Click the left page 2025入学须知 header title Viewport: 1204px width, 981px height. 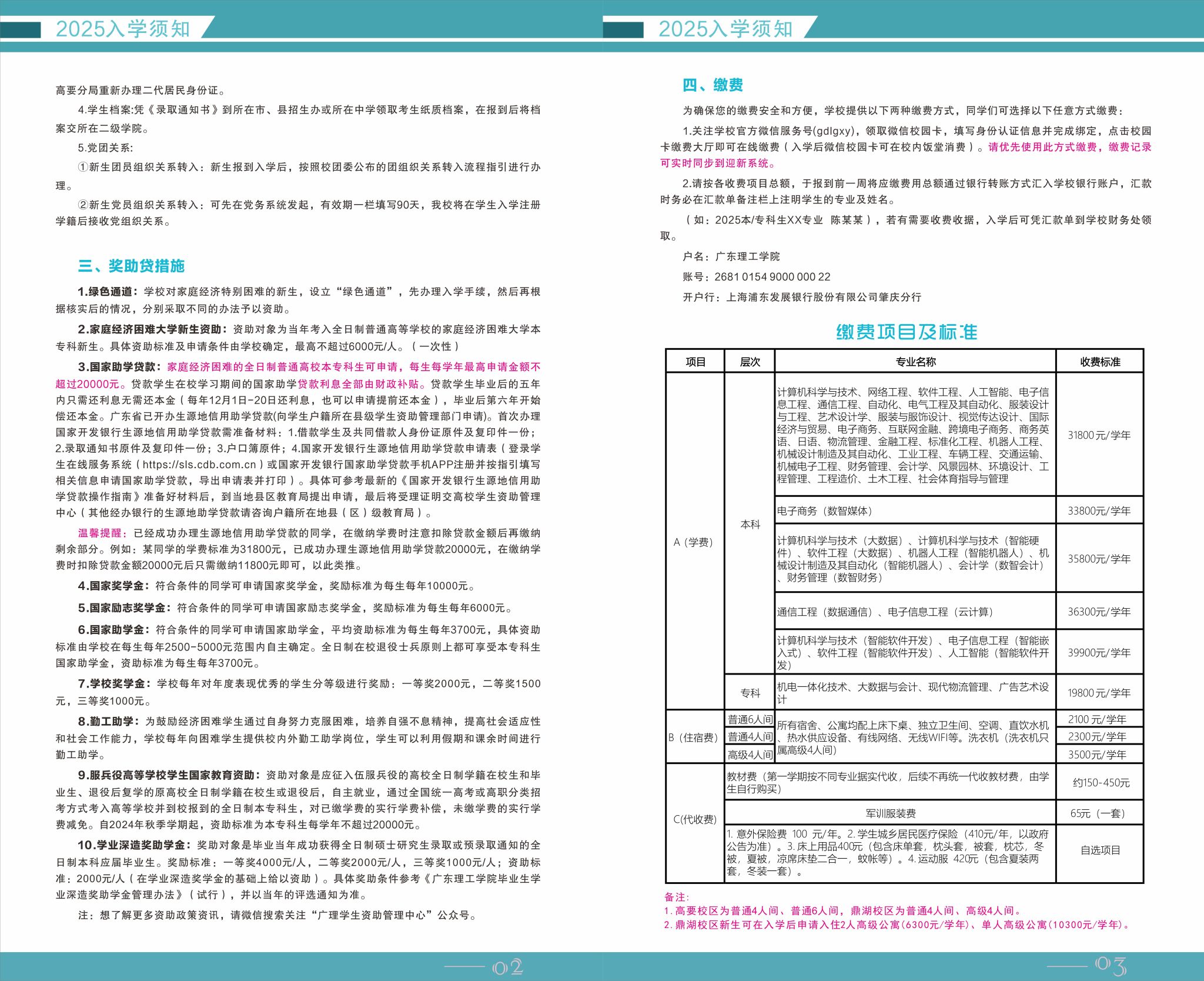tap(123, 29)
